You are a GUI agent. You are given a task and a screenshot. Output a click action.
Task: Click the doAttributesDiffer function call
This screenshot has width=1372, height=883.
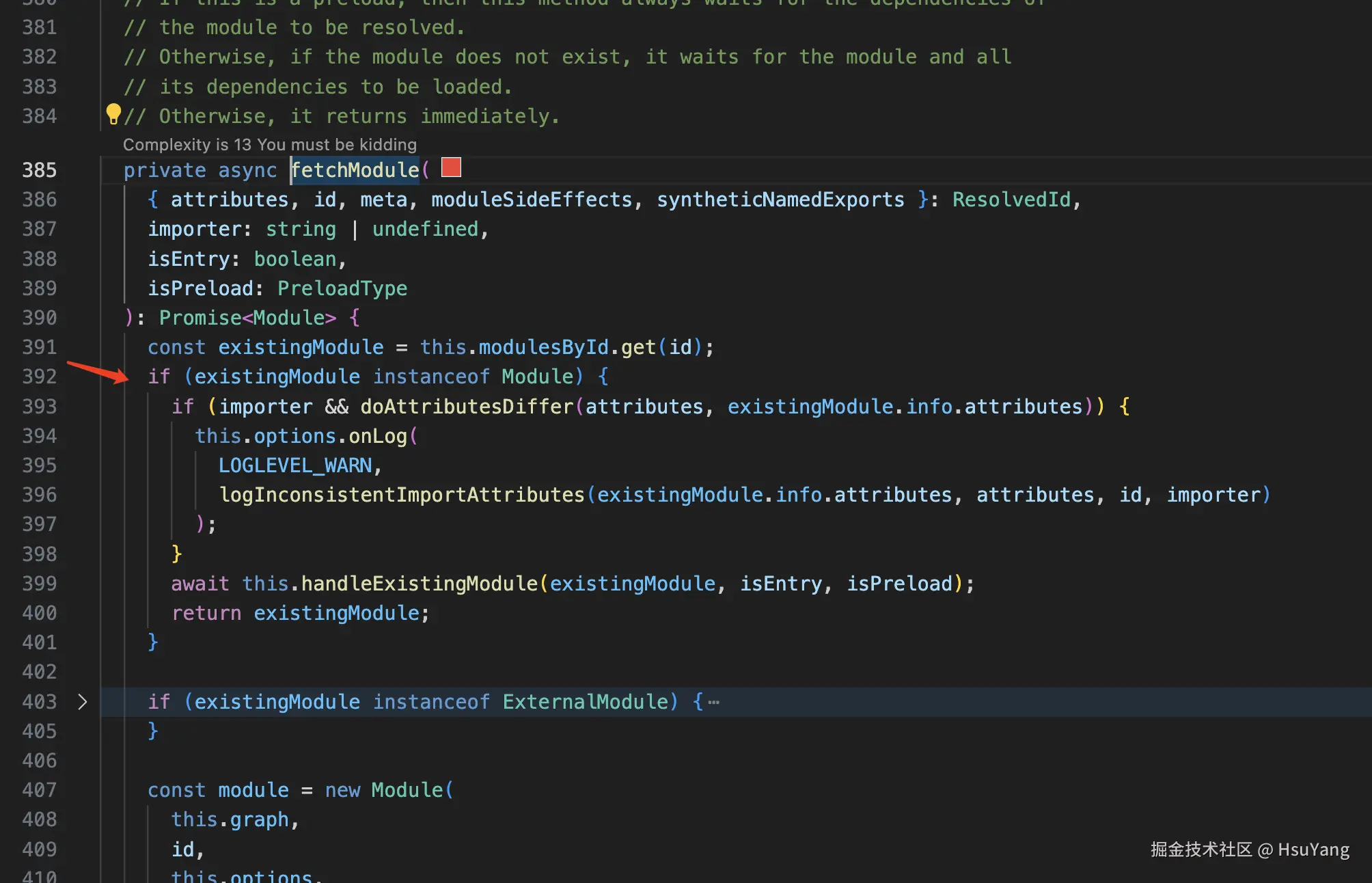coord(467,407)
